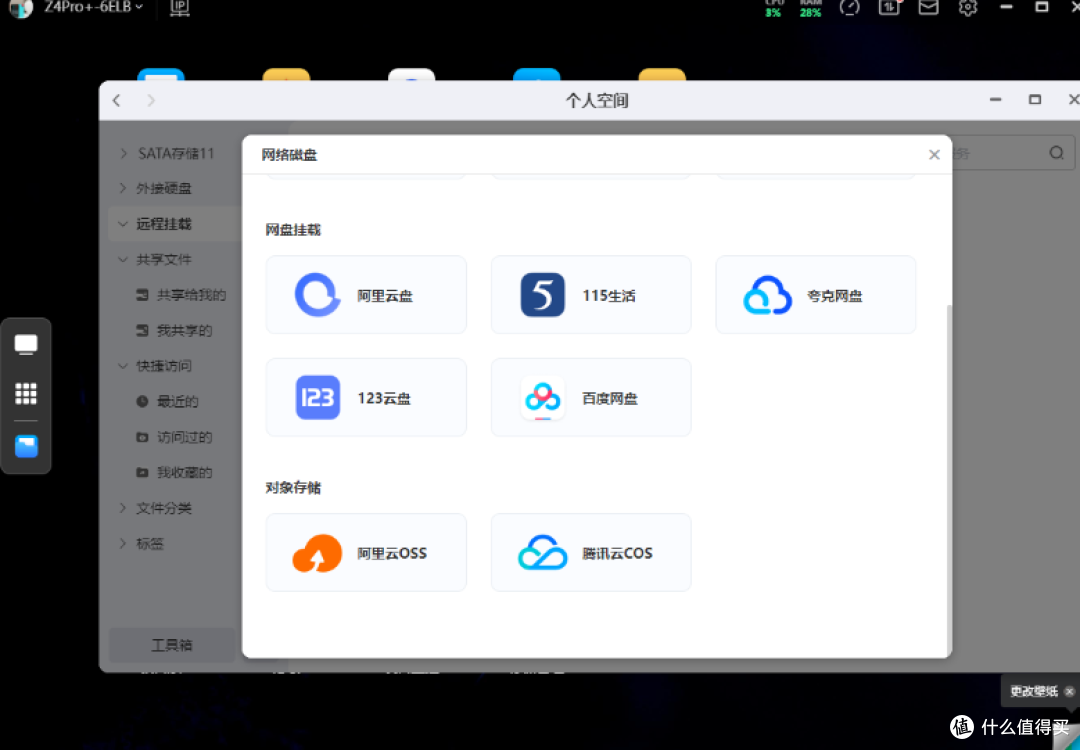Click the 网盘挂载 section heading

293,230
